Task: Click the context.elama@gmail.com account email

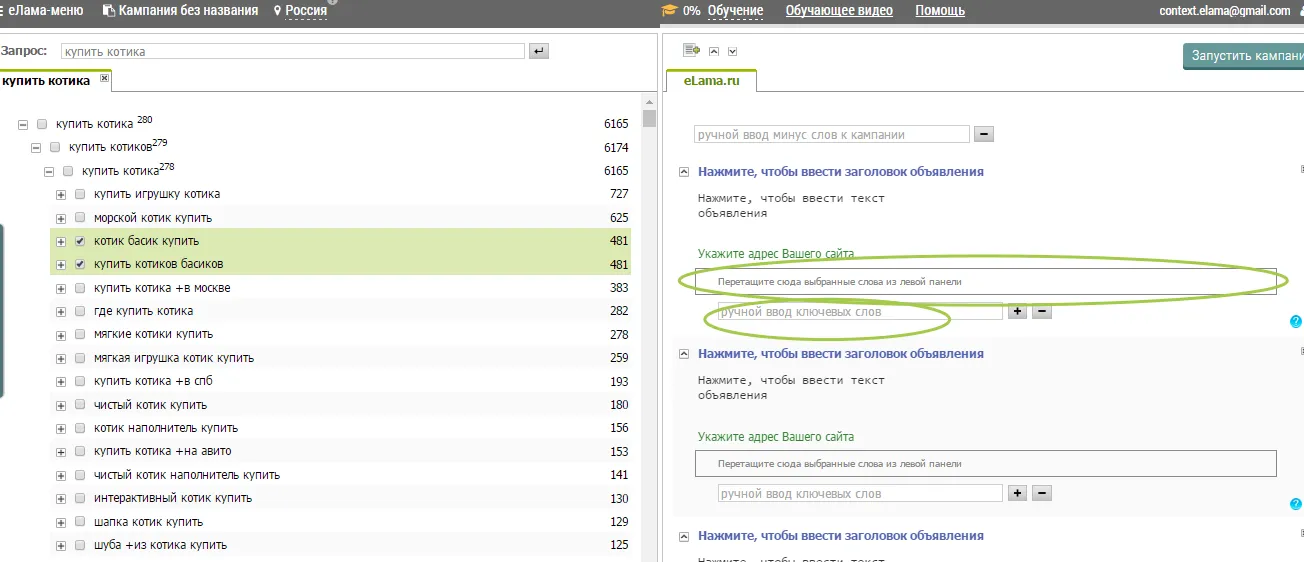Action: [x=1225, y=11]
